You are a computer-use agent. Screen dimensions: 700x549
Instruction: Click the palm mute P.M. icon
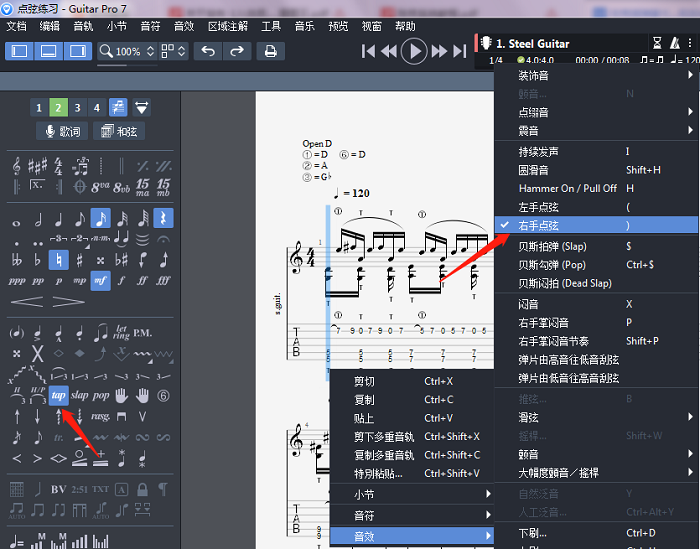pos(143,332)
